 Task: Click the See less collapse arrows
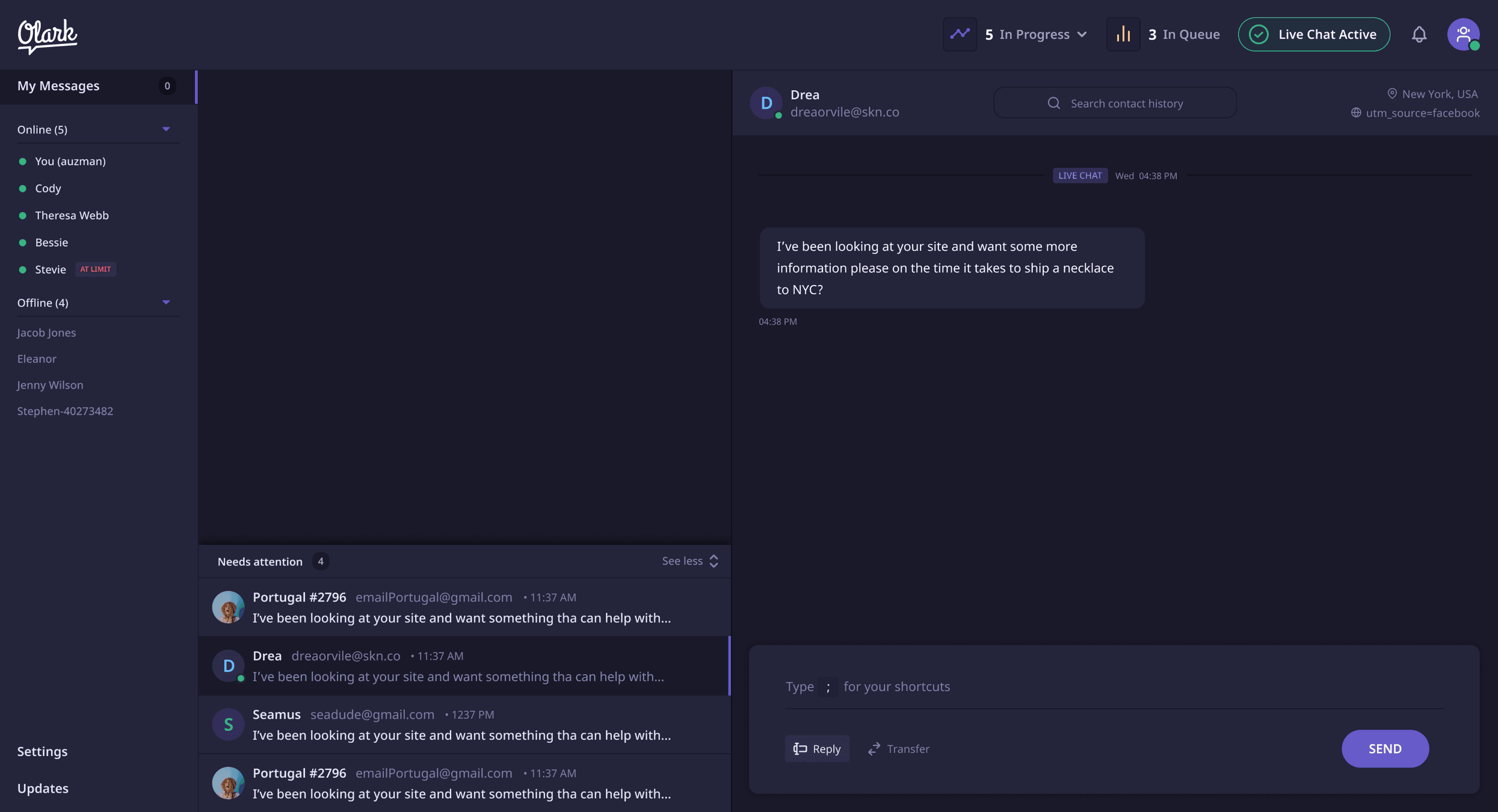pyautogui.click(x=714, y=561)
